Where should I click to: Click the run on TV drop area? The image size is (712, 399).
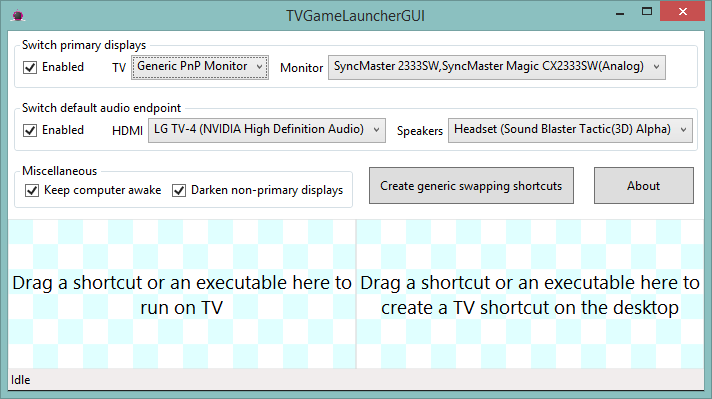tap(182, 294)
